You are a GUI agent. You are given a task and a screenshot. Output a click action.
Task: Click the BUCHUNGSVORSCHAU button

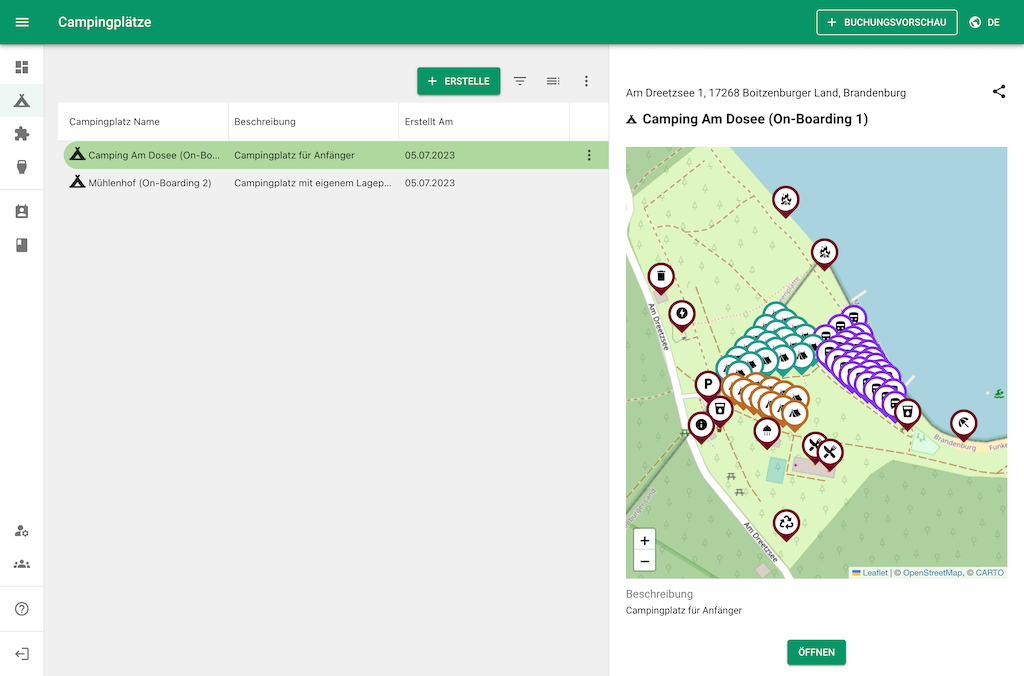pyautogui.click(x=887, y=22)
